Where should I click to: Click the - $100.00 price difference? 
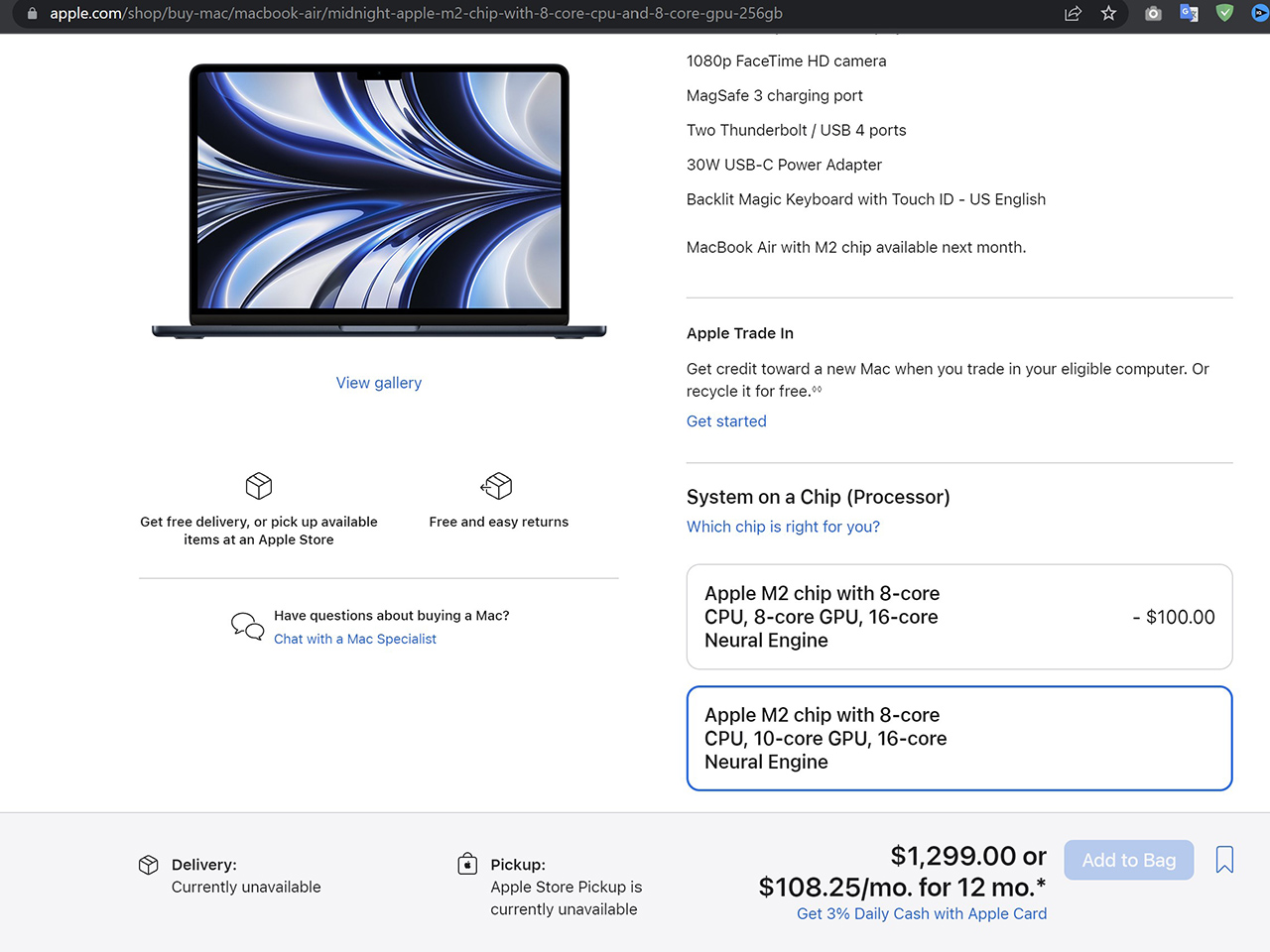(x=1174, y=617)
